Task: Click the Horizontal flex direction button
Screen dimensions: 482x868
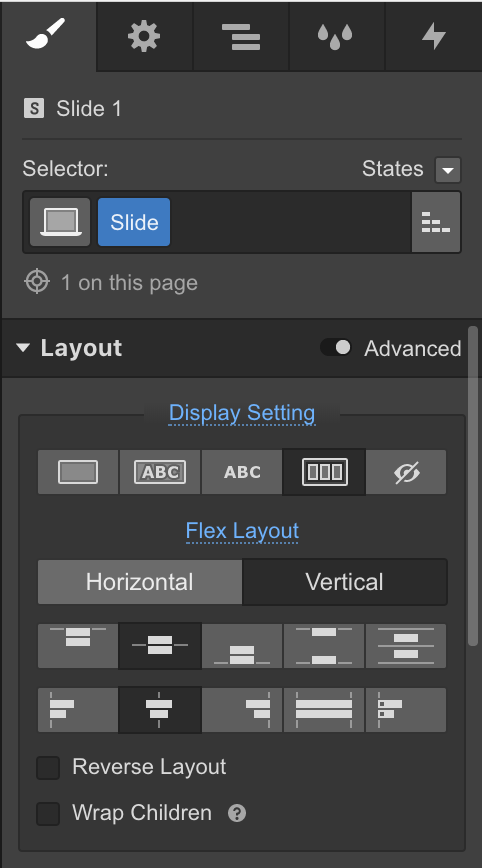Action: [139, 582]
